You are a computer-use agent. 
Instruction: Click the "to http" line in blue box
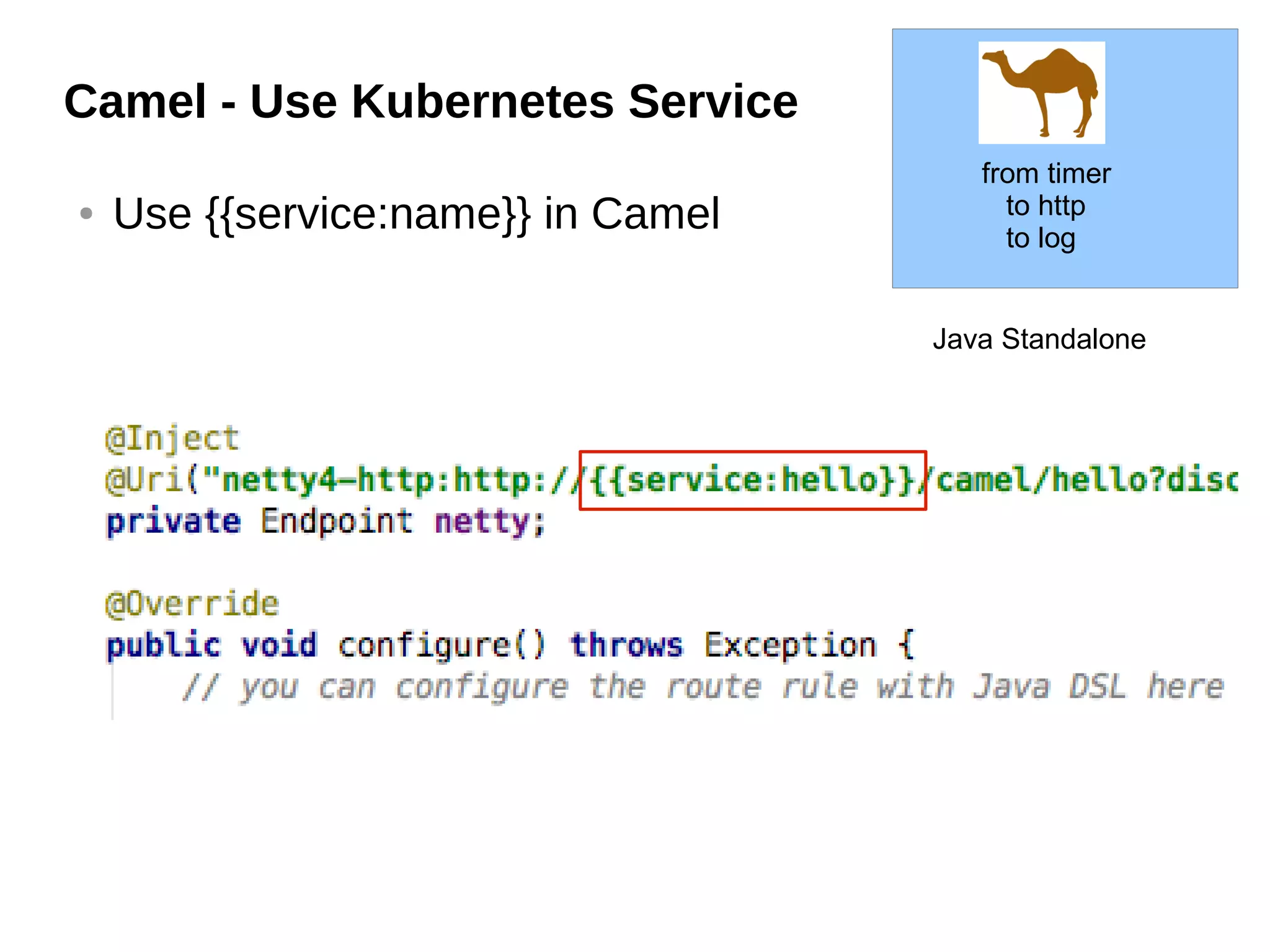click(x=1046, y=206)
